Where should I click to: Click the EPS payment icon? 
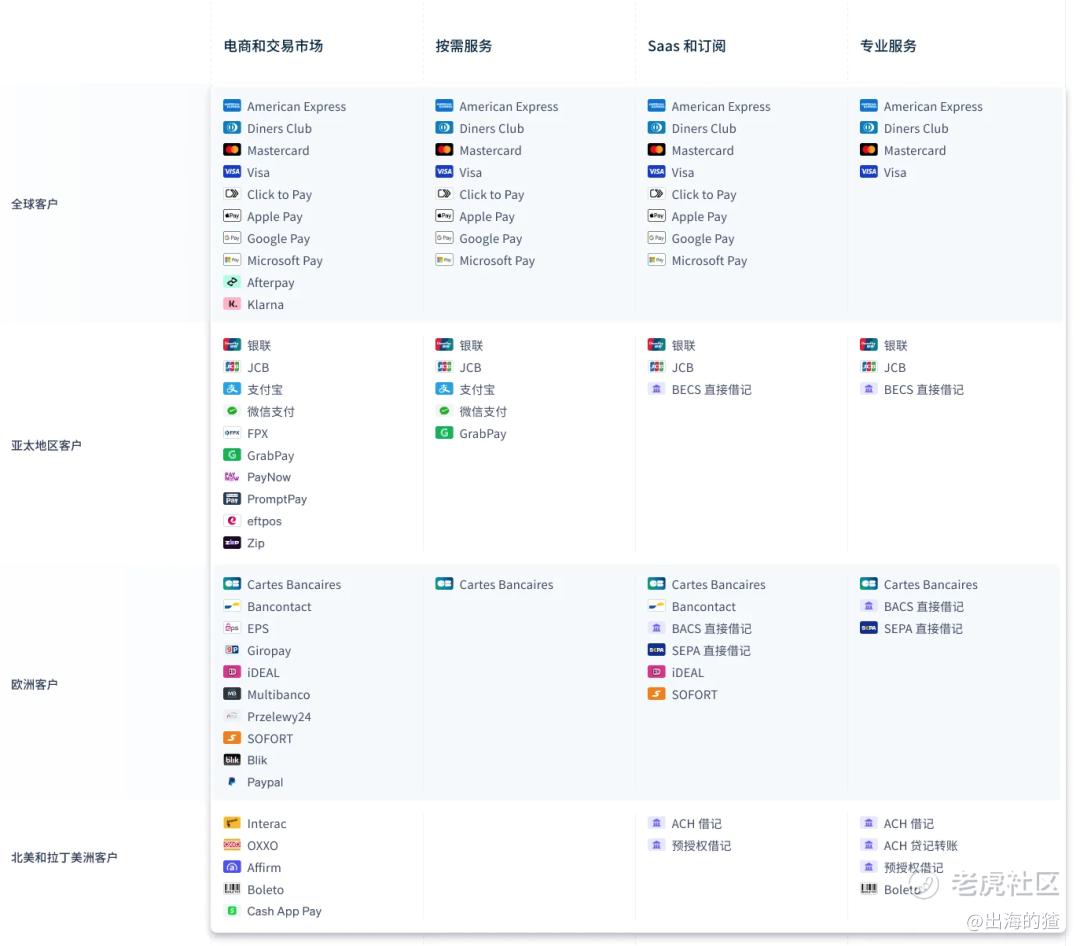[x=232, y=628]
